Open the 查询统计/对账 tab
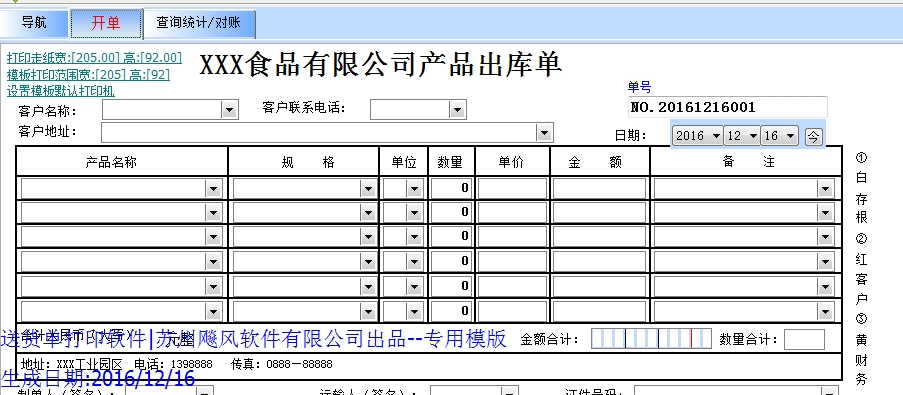Image resolution: width=903 pixels, height=395 pixels. point(199,23)
